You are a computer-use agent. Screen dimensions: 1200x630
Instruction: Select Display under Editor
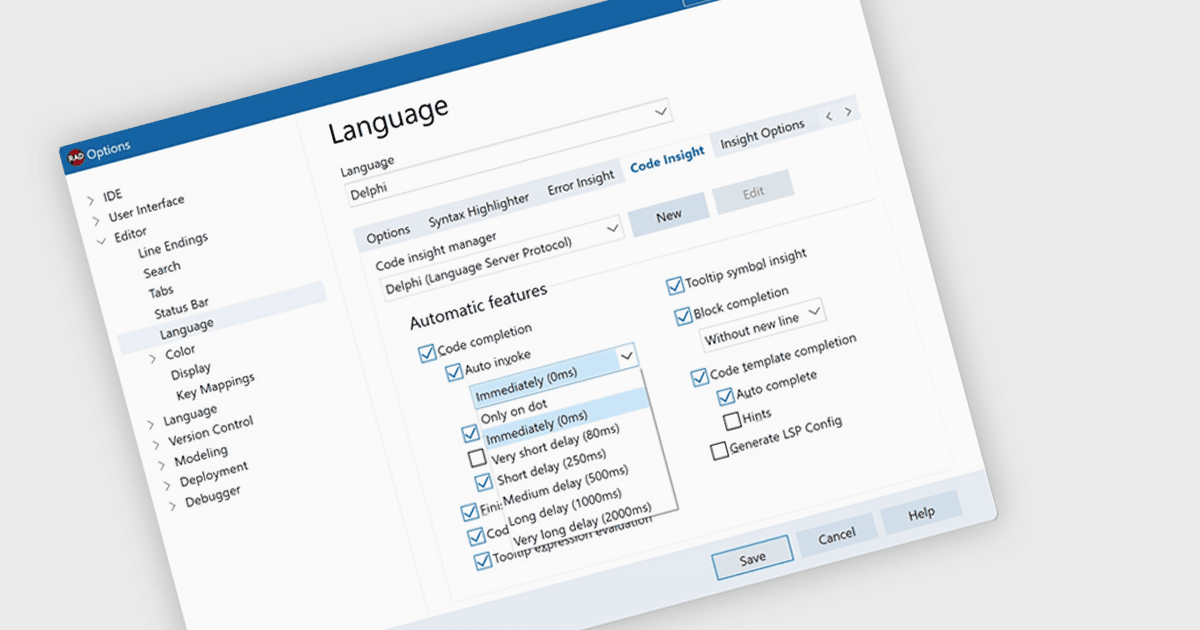[x=191, y=372]
